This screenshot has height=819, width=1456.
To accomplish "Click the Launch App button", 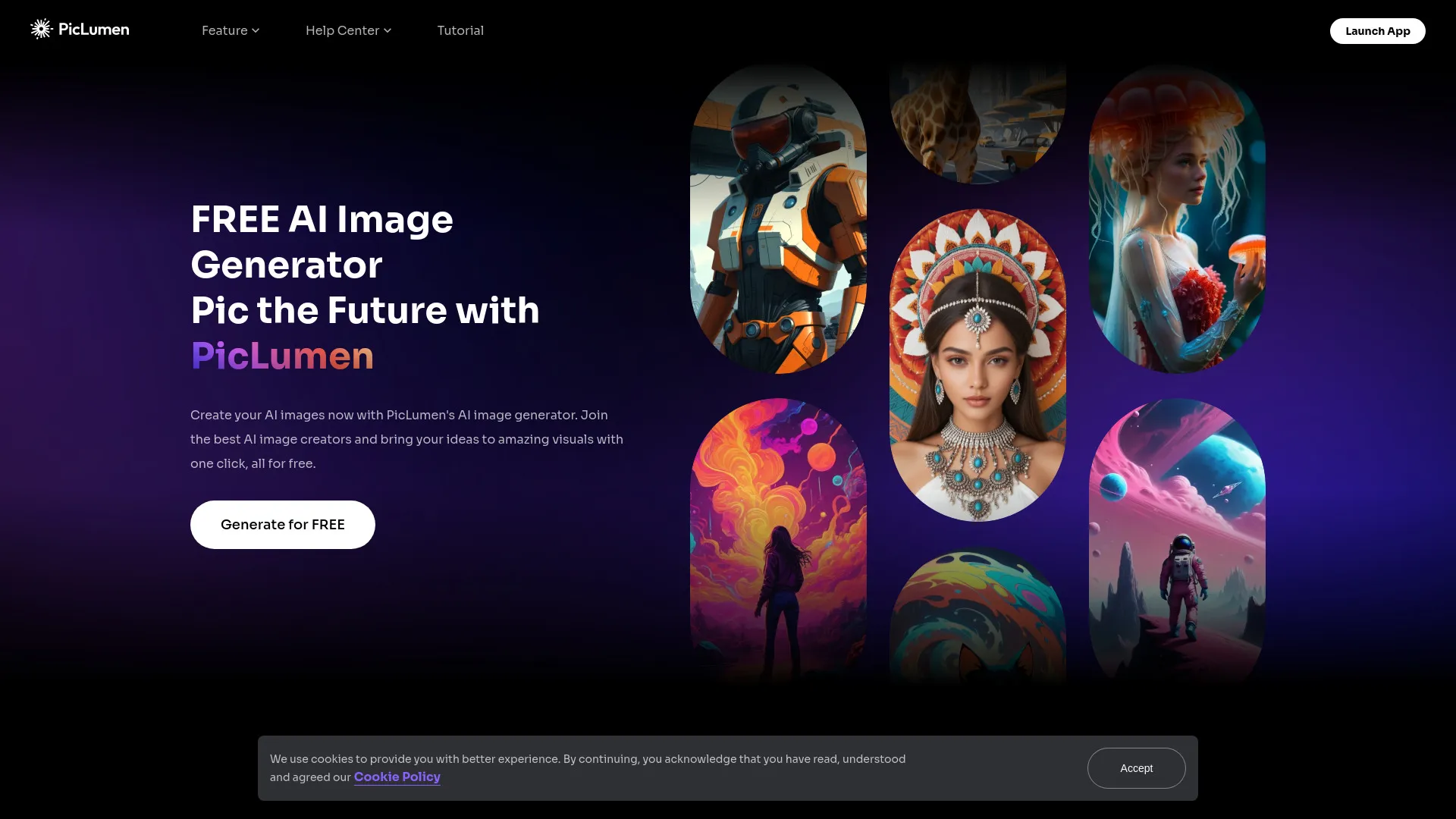I will coord(1377,31).
